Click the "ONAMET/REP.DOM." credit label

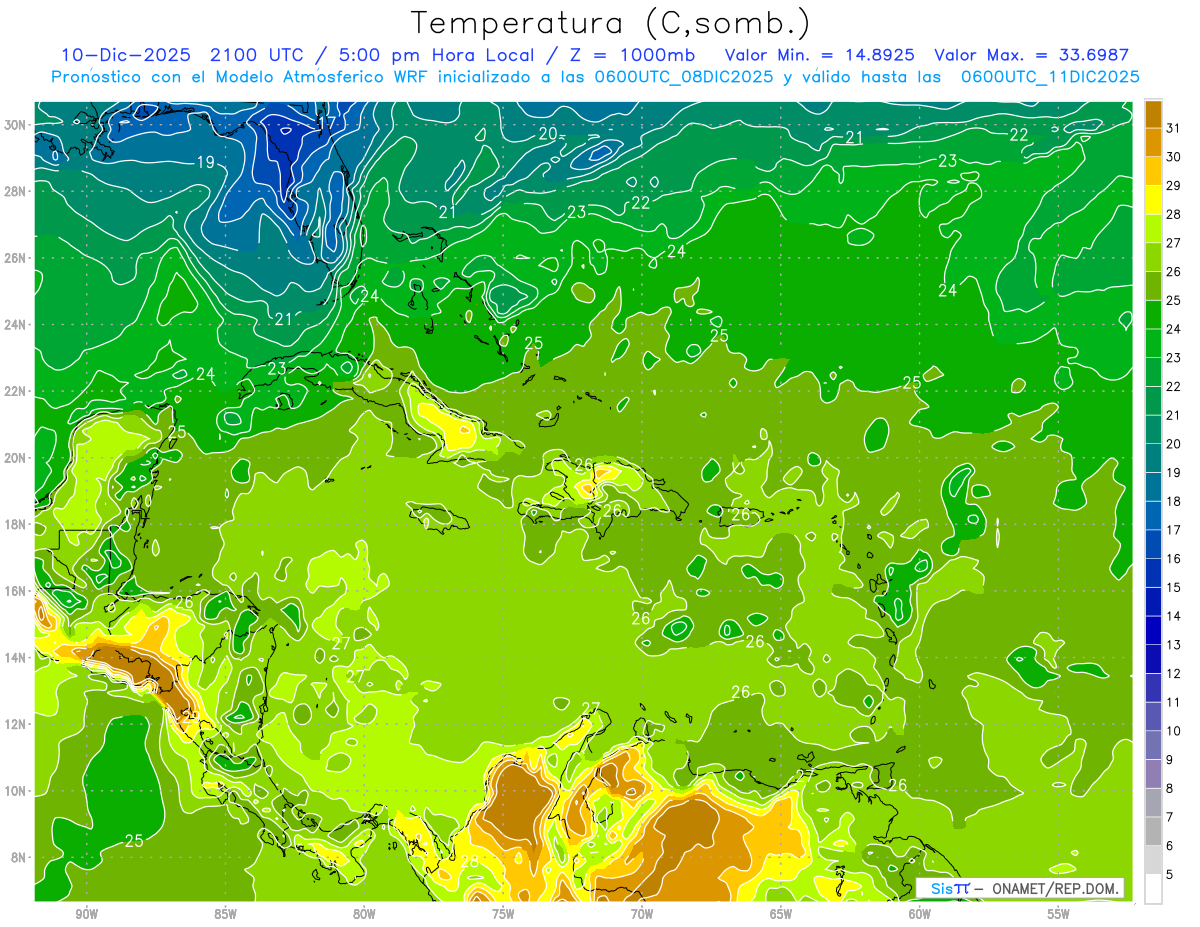click(x=1057, y=888)
